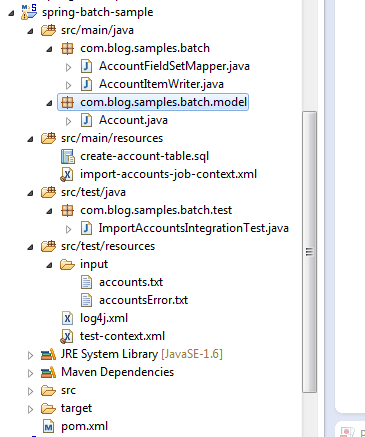Collapse the src/test/resources folder

30,247
